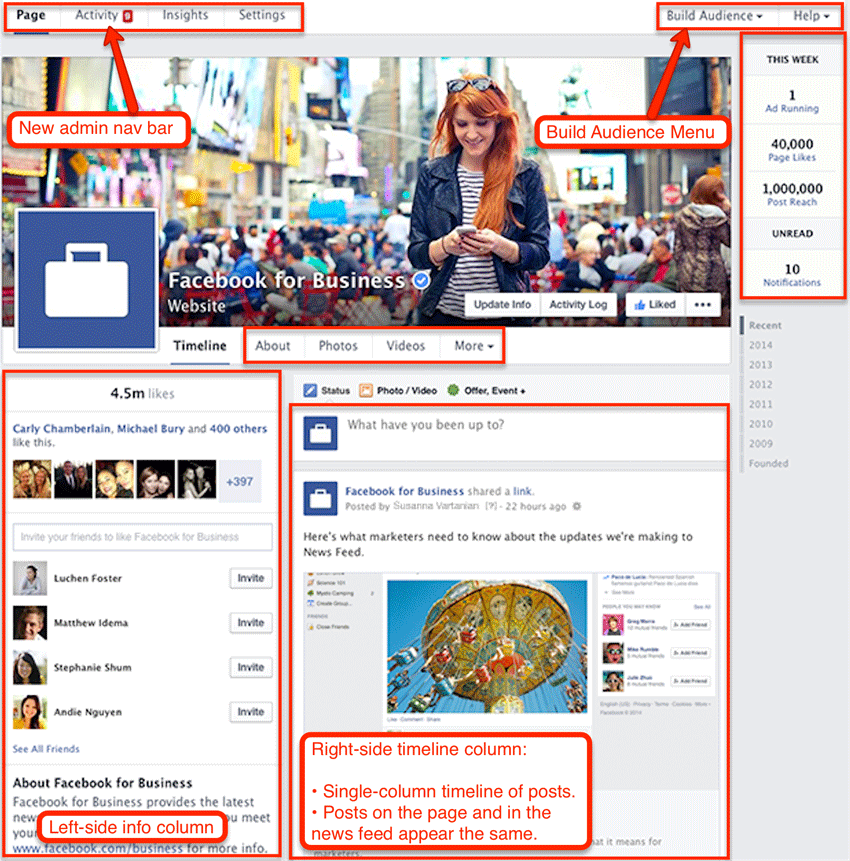Open the Michael Bury profile link

tap(151, 429)
